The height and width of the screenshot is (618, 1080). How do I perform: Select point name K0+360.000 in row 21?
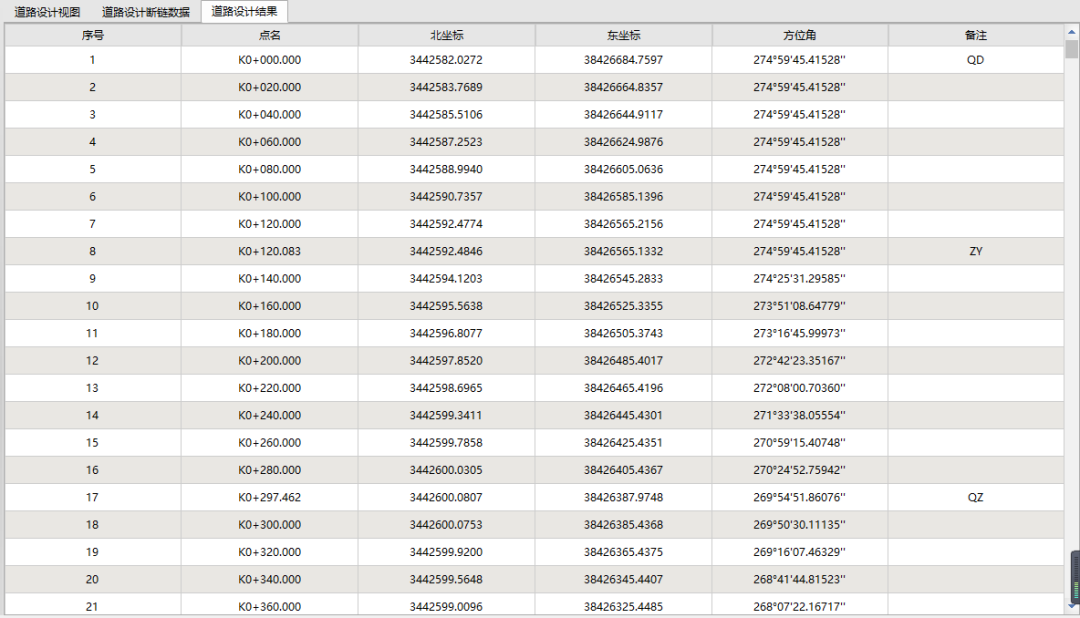268,606
